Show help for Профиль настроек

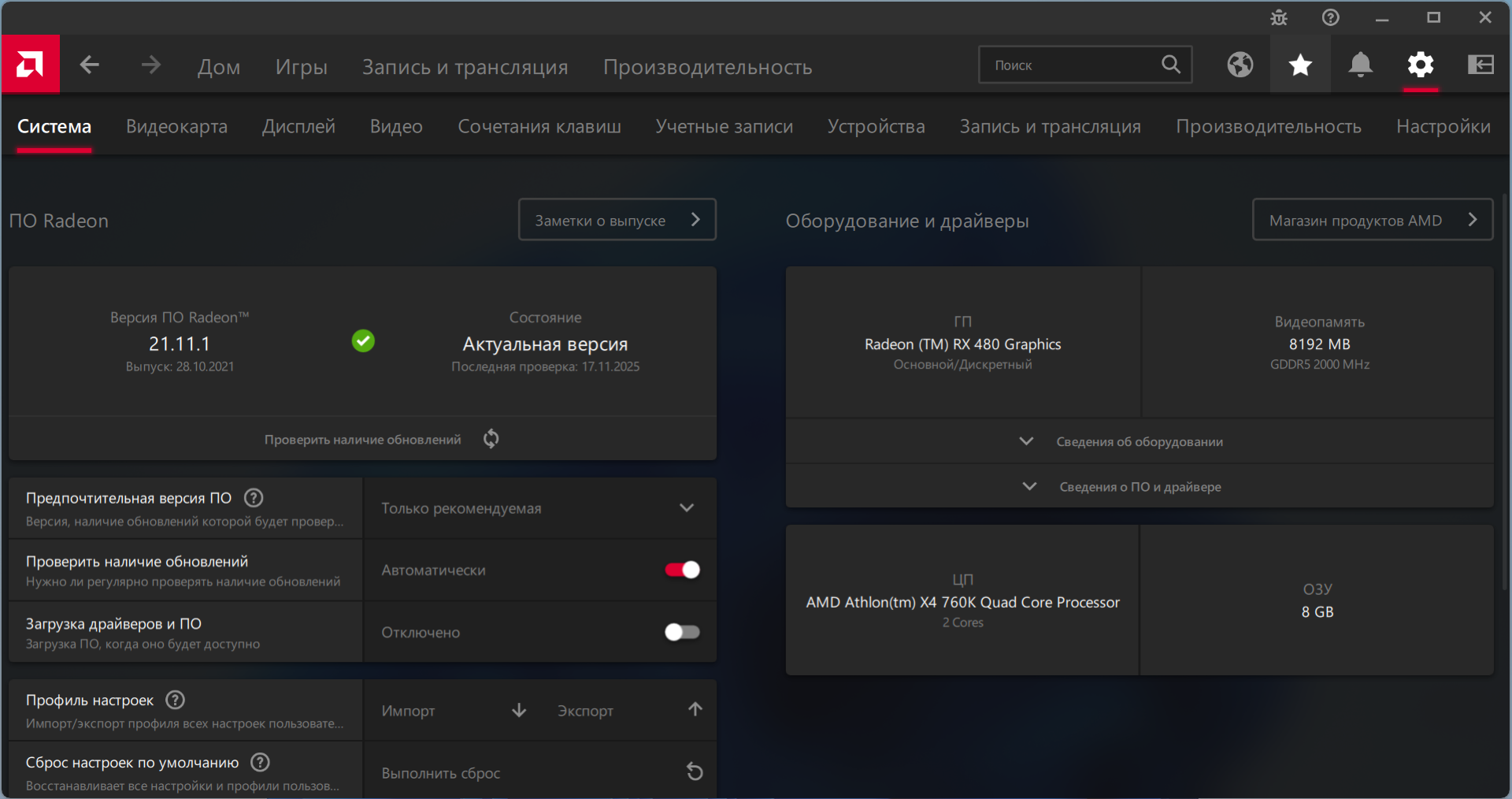176,700
